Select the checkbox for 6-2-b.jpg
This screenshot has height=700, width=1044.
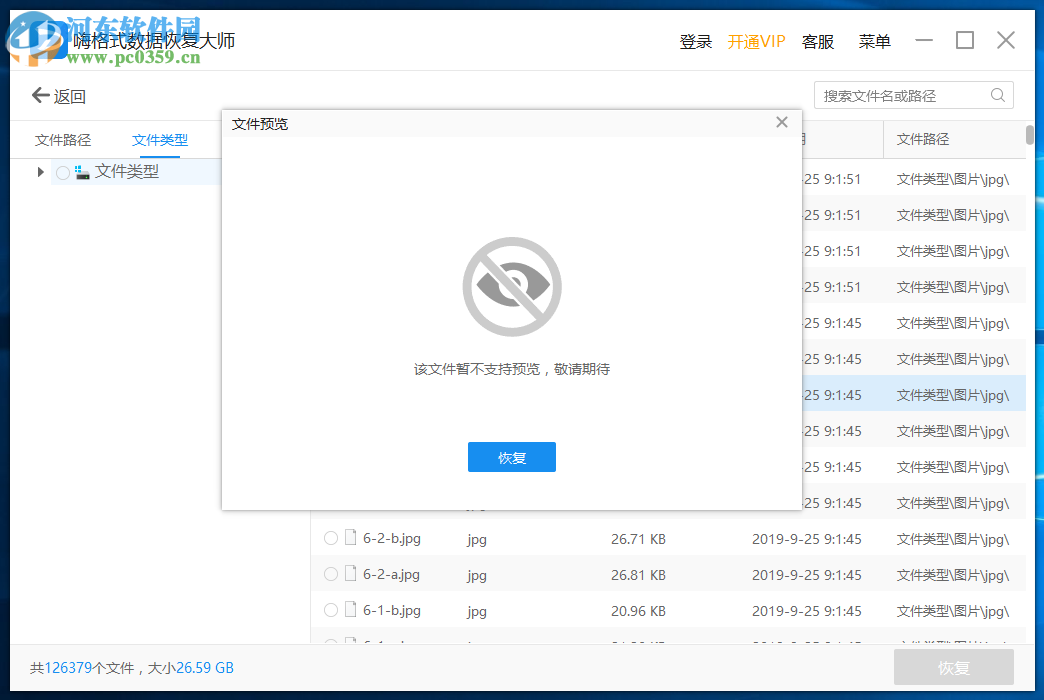330,538
